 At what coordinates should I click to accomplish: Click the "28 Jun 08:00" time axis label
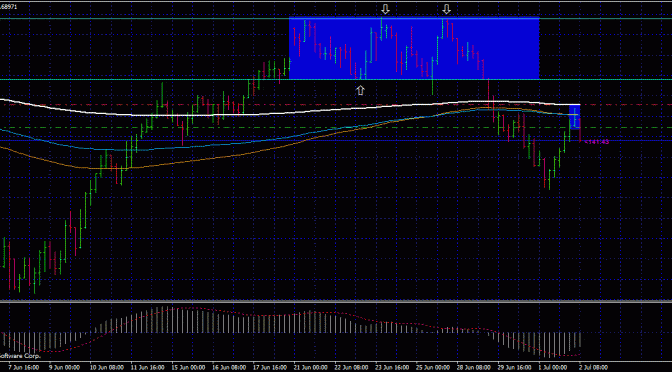pos(473,368)
